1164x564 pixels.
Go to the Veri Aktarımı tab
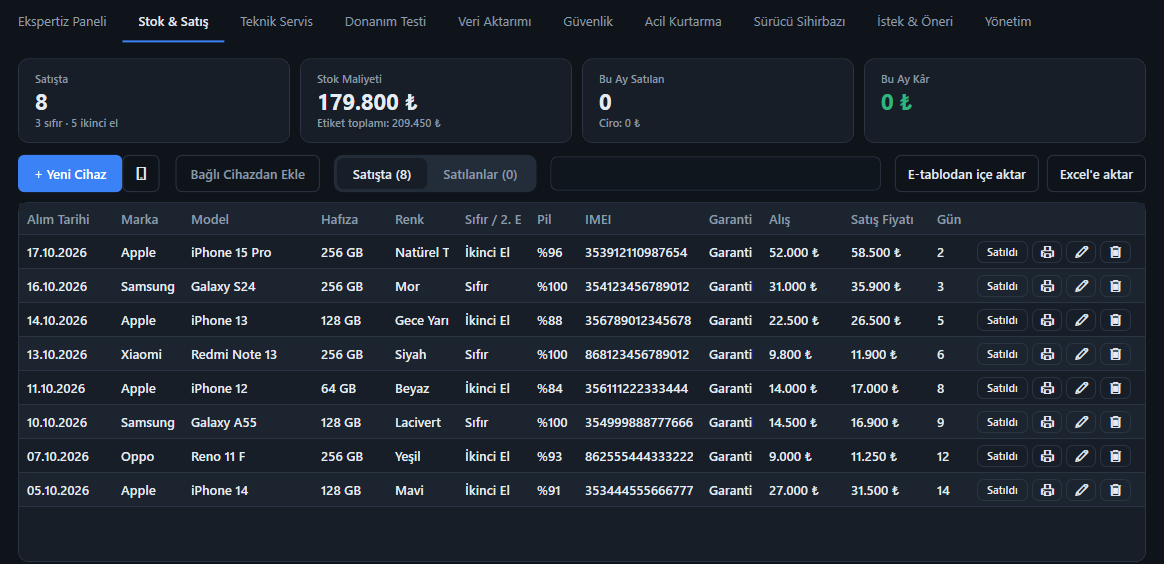[x=494, y=22]
